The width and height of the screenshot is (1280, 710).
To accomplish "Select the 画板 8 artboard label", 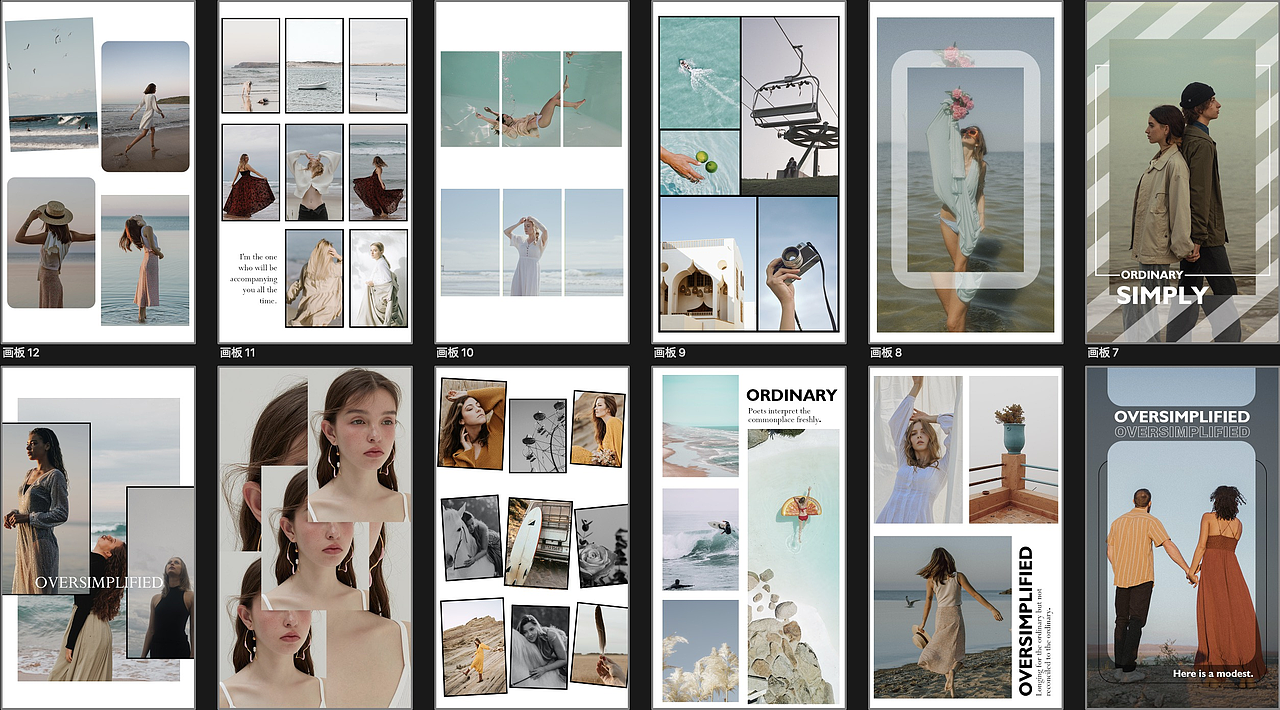I will tap(887, 352).
